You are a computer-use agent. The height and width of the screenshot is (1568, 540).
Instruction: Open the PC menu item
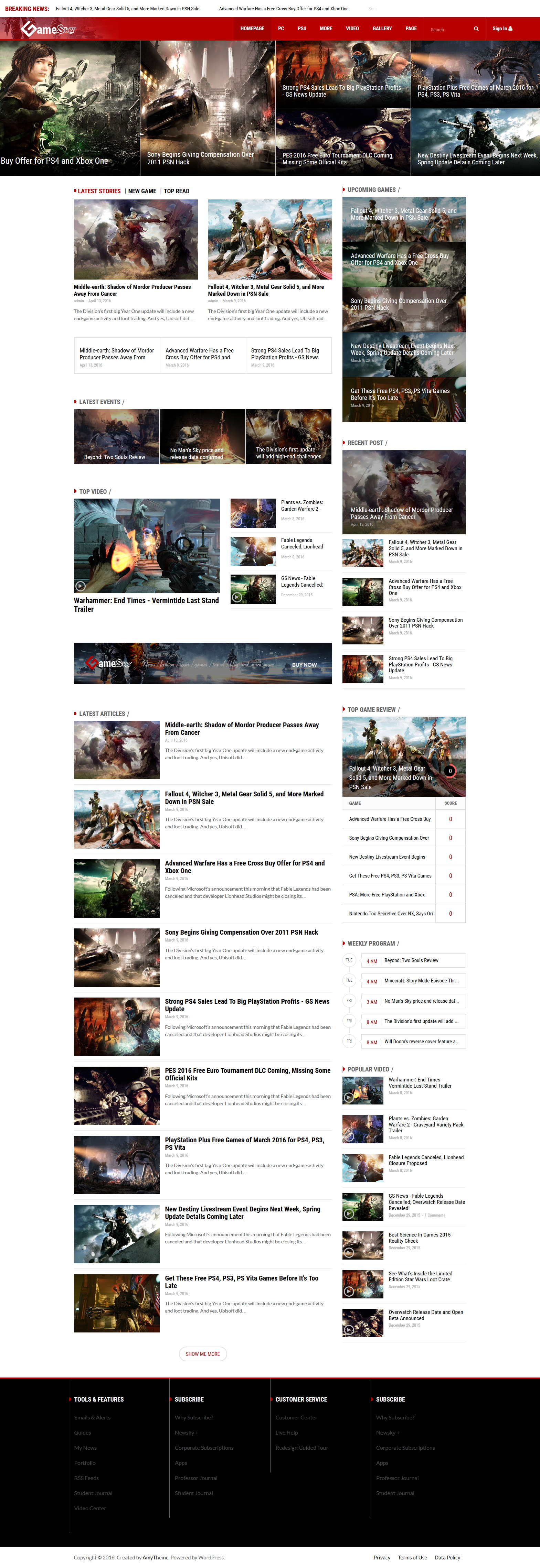point(281,29)
